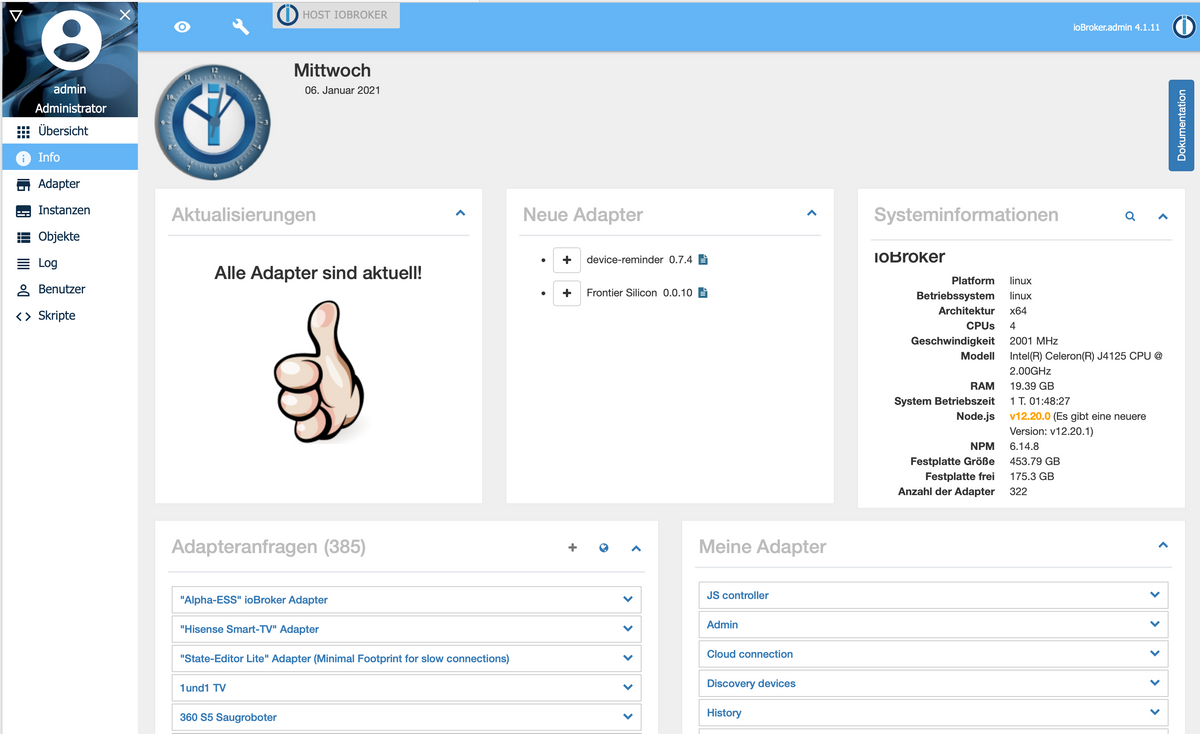Expand the JS controller entry
Screen dimensions: 1200x734
pos(933,595)
